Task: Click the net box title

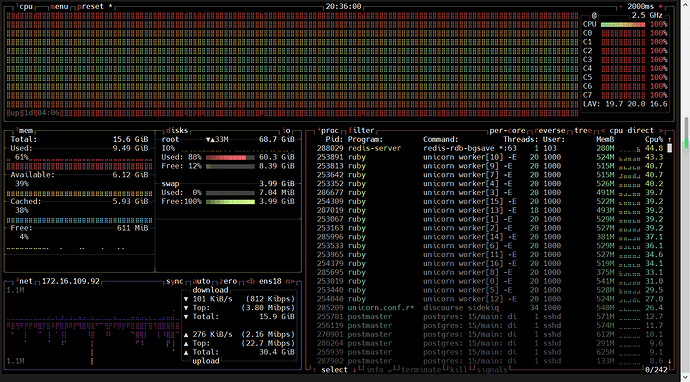Action: (x=26, y=281)
